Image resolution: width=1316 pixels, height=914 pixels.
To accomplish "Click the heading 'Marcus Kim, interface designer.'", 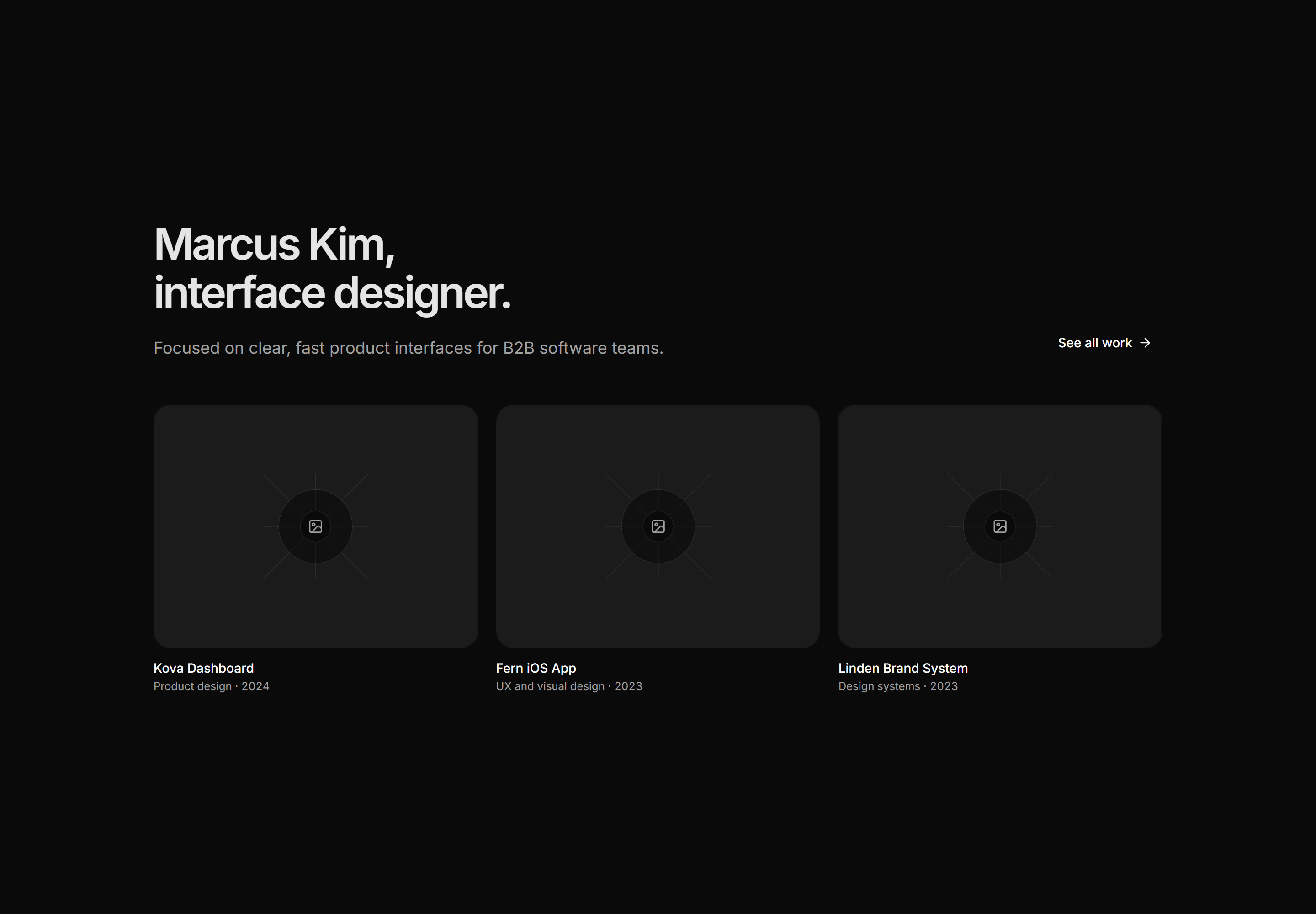I will tap(332, 269).
